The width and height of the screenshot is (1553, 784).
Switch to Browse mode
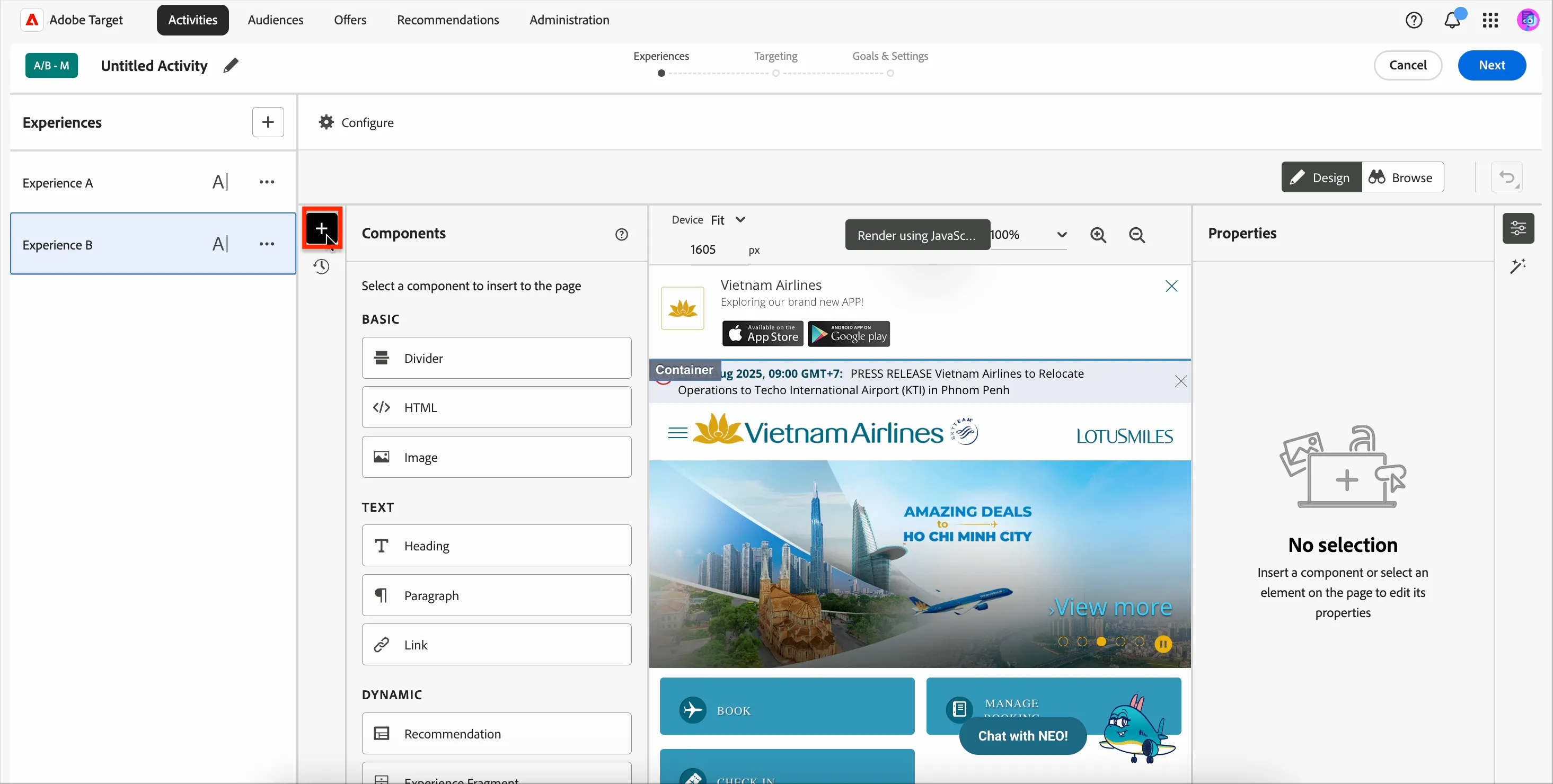pyautogui.click(x=1402, y=177)
